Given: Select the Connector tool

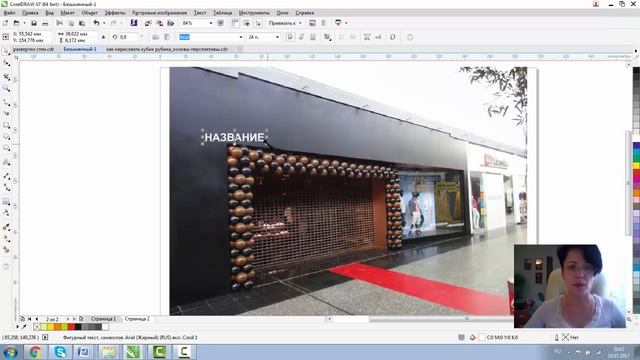Looking at the screenshot, I should 6,187.
